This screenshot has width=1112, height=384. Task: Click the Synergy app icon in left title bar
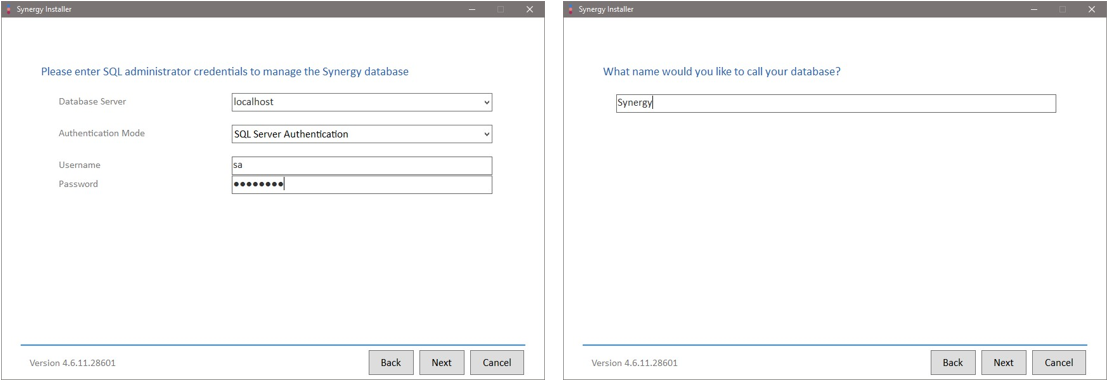tap(9, 10)
